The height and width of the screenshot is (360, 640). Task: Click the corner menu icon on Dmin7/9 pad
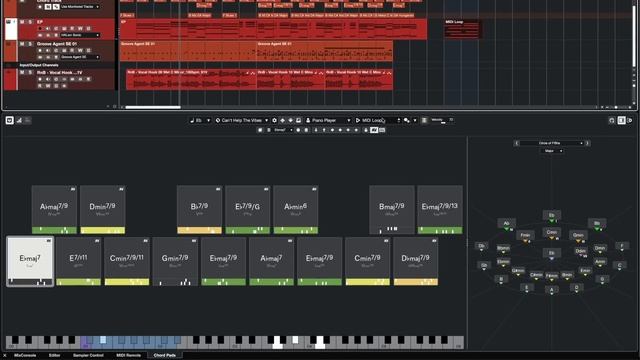[121, 189]
